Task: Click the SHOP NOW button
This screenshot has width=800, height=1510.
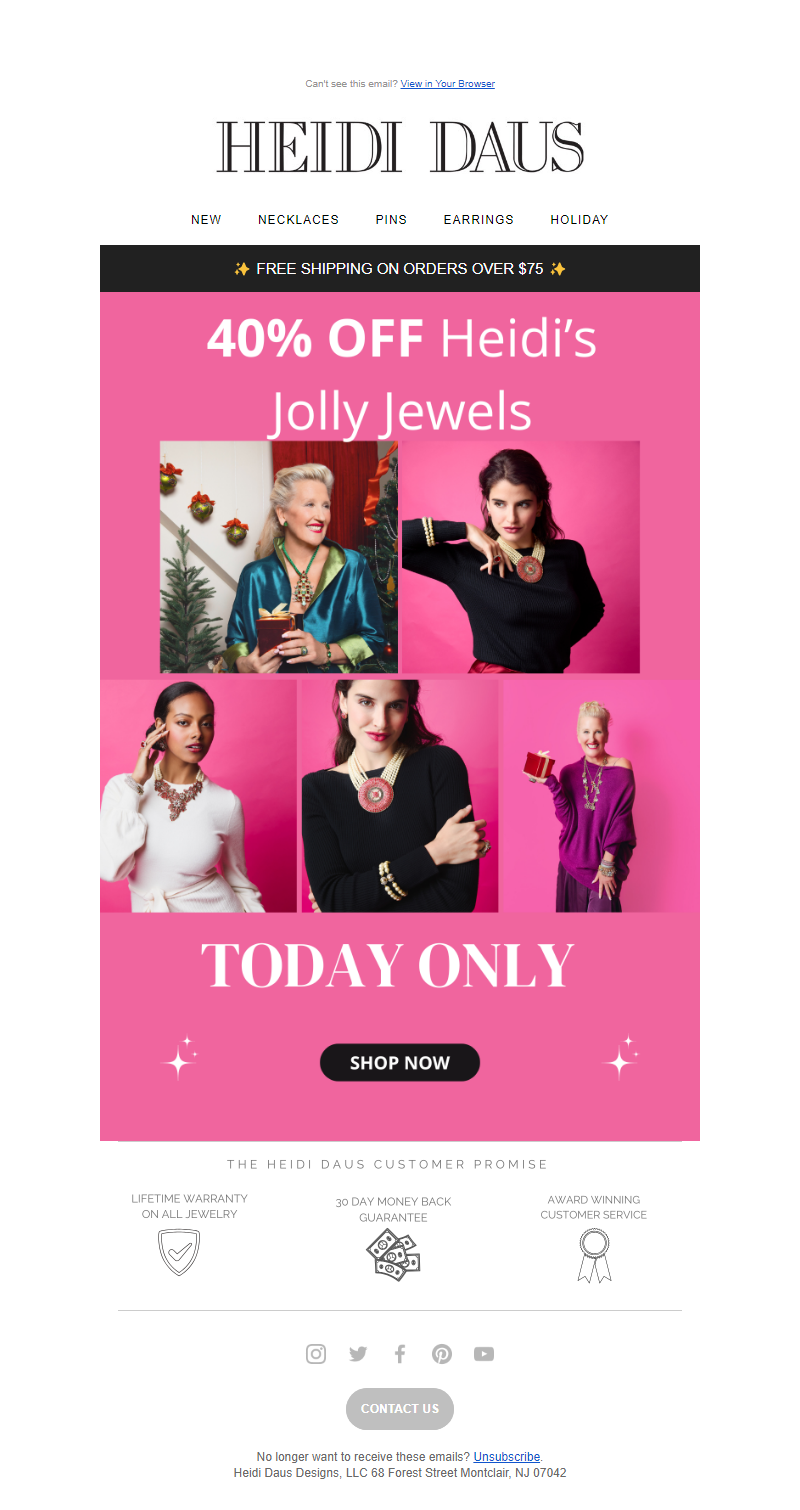Action: pos(400,1063)
